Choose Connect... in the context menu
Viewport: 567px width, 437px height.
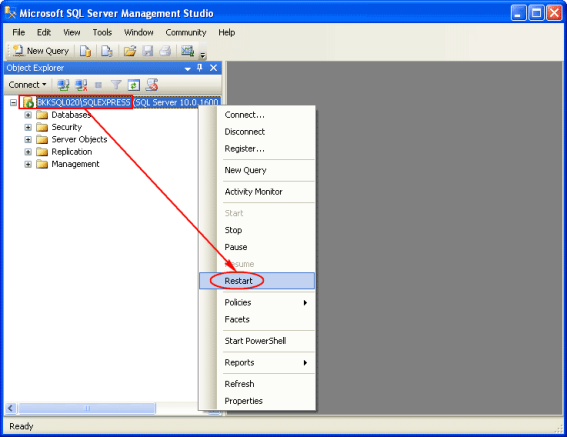click(257, 115)
